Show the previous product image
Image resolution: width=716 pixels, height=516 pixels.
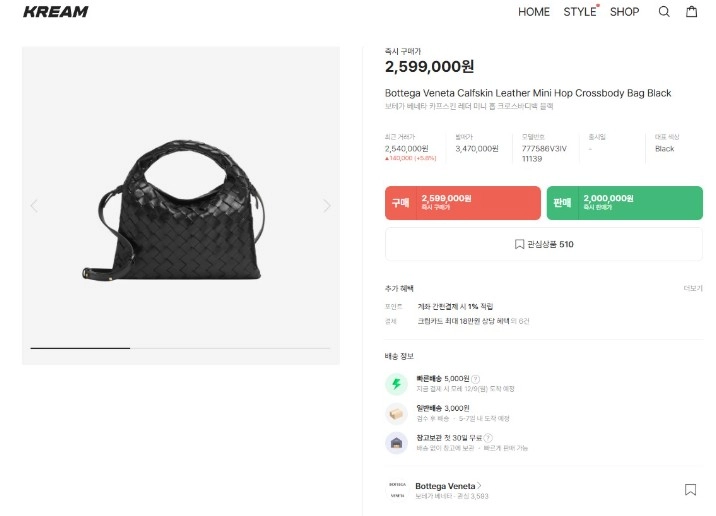pyautogui.click(x=34, y=206)
